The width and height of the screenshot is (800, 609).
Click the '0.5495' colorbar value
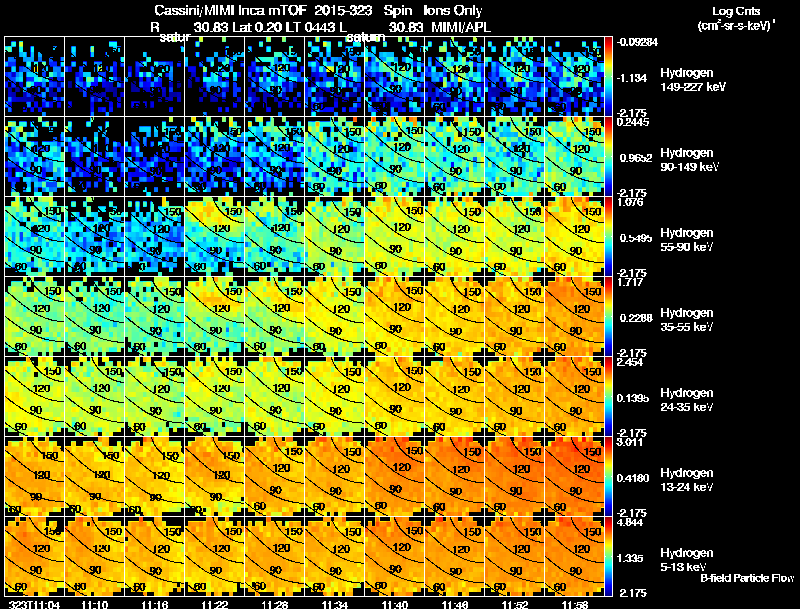(636, 238)
